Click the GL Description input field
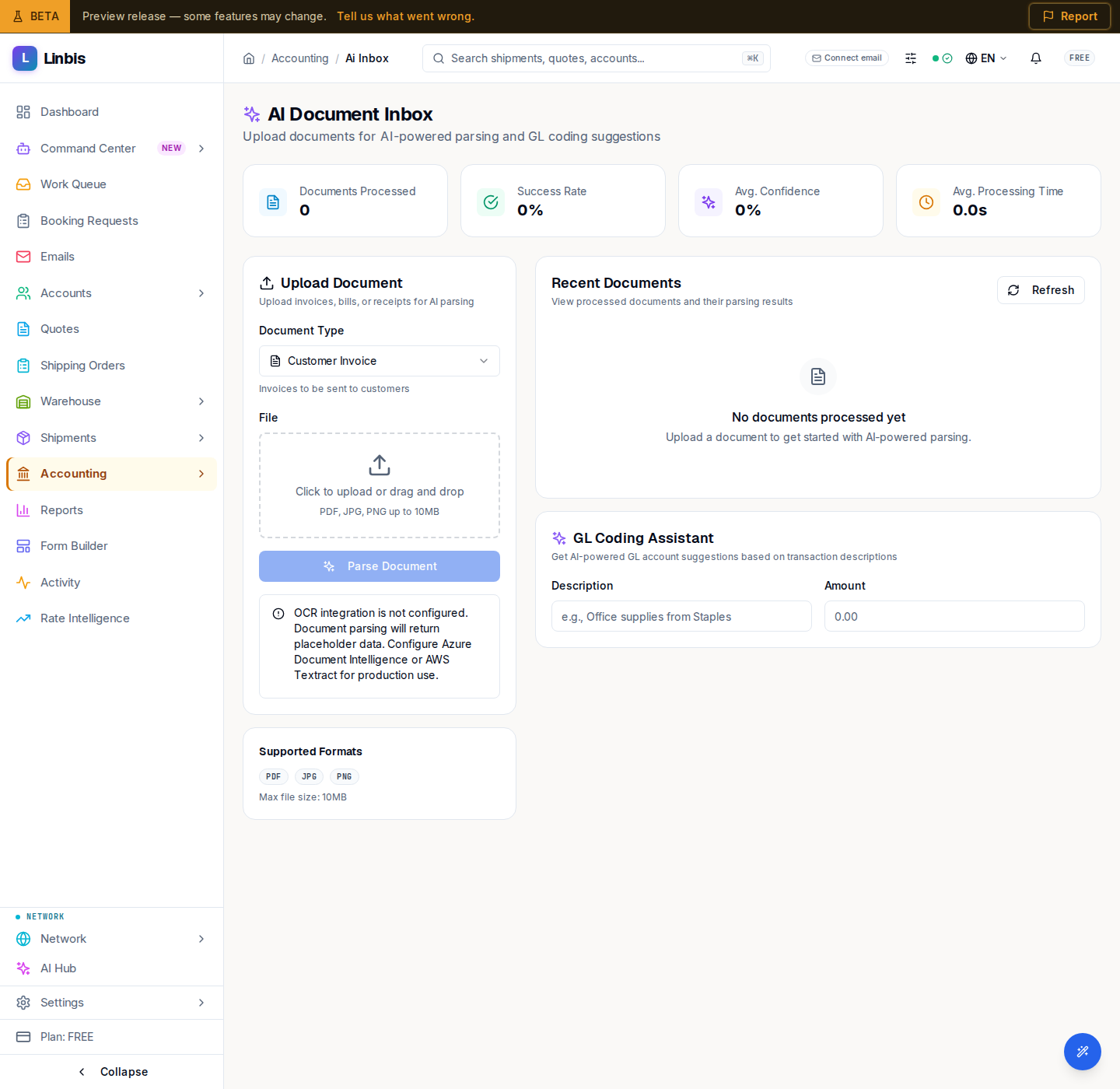 681,616
